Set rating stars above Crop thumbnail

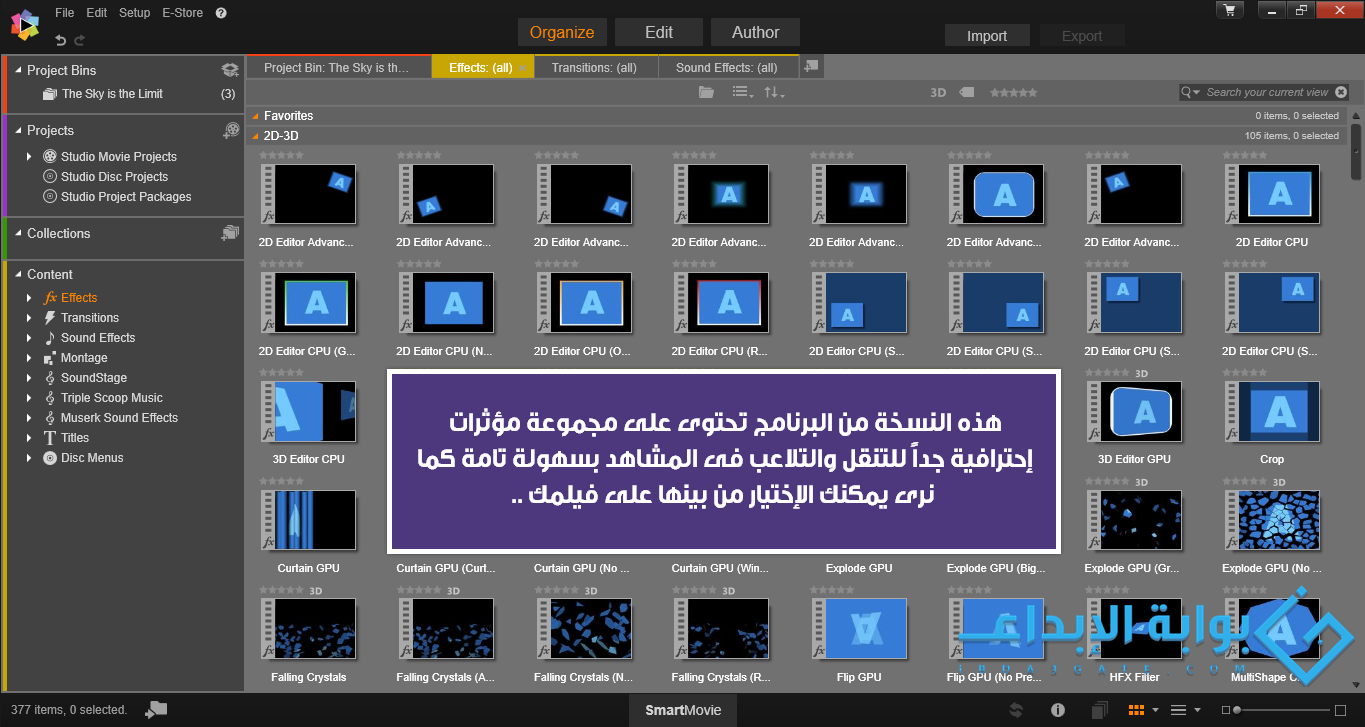click(x=1246, y=372)
